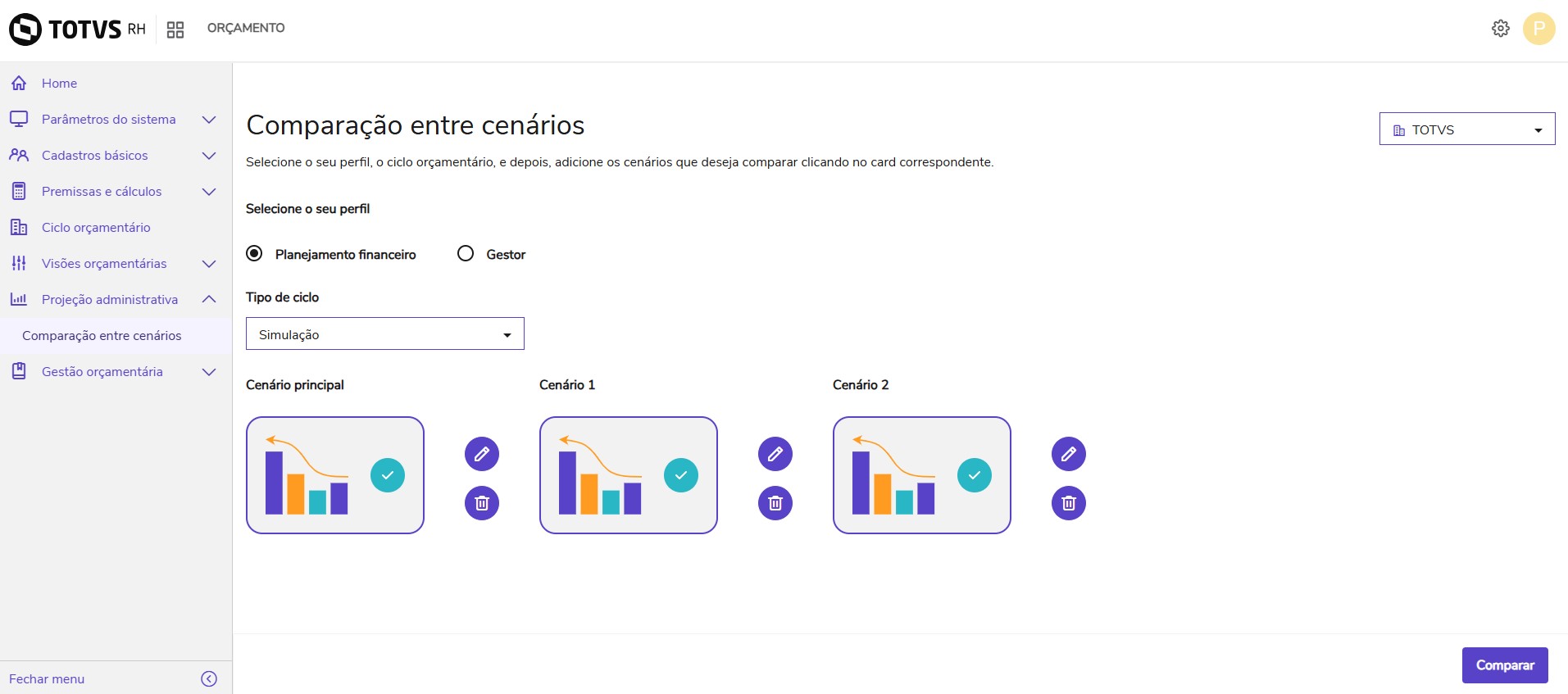Open the settings gear icon
Image resolution: width=1568 pixels, height=694 pixels.
[1500, 29]
